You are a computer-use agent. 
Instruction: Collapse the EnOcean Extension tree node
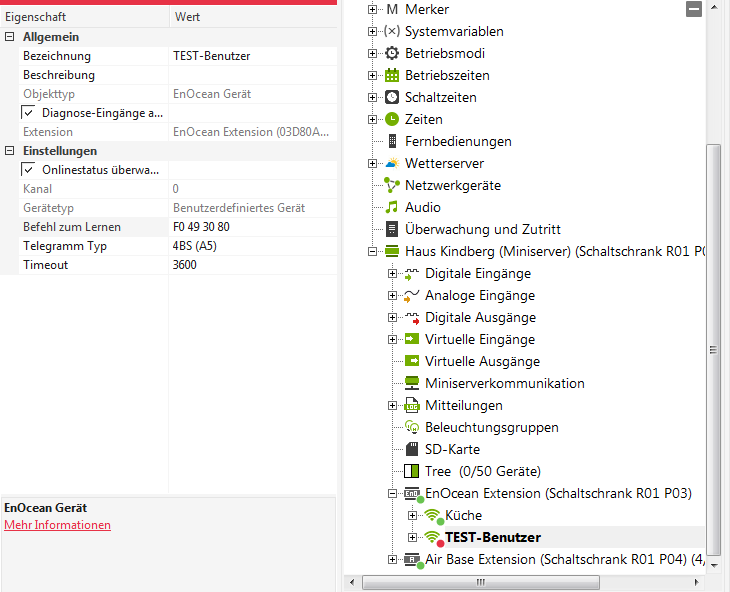393,493
